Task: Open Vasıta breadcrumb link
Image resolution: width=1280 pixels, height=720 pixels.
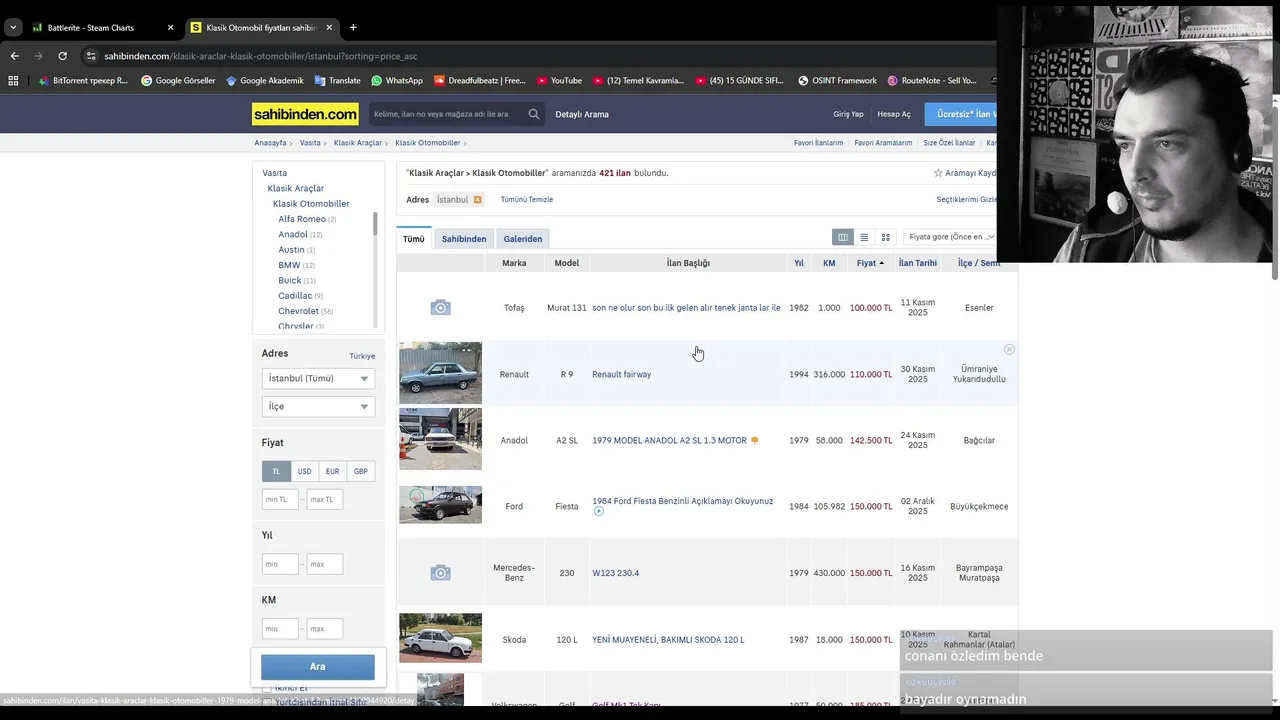Action: point(310,143)
